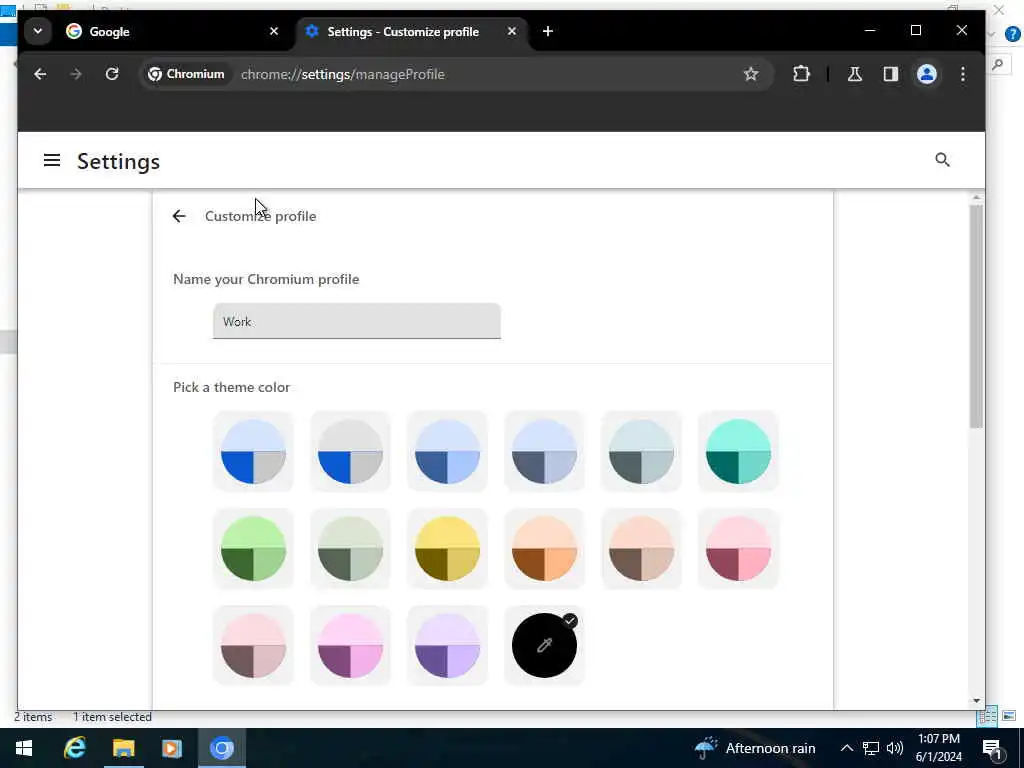Image resolution: width=1024 pixels, height=768 pixels.
Task: Open the tab search dropdown arrow
Action: click(38, 31)
